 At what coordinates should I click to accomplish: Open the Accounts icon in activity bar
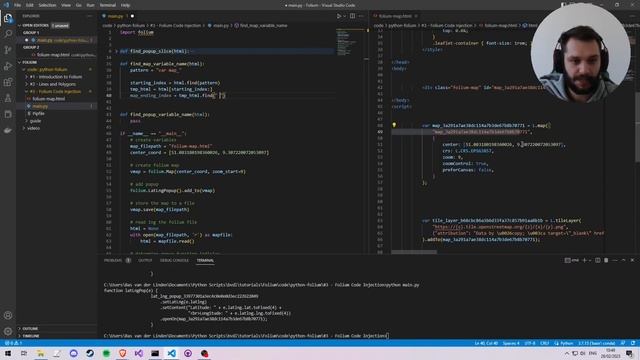click(x=8, y=315)
